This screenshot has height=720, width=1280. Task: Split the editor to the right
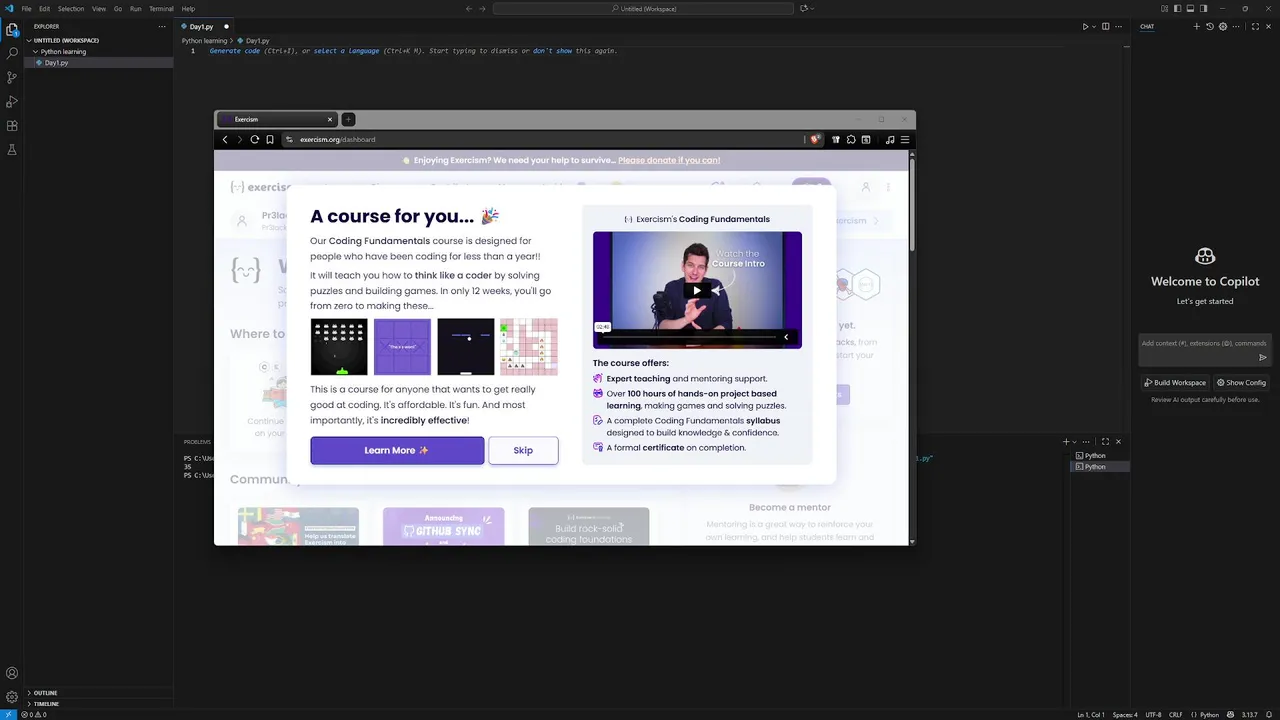click(1105, 26)
